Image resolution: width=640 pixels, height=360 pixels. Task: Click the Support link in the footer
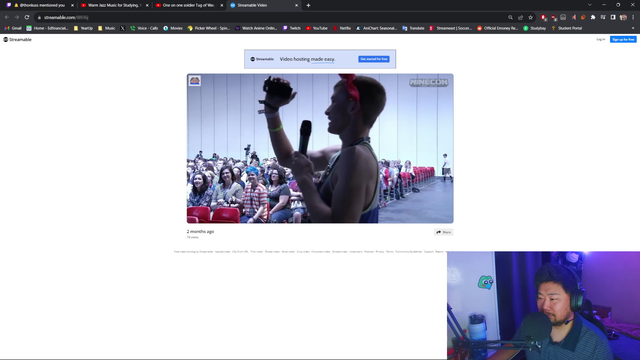click(x=429, y=251)
